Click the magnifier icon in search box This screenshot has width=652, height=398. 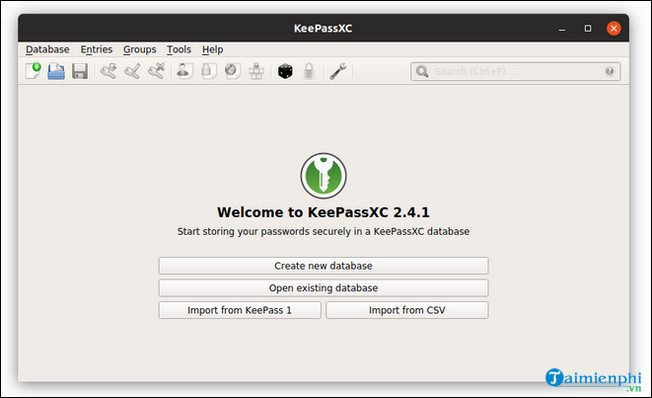click(422, 72)
